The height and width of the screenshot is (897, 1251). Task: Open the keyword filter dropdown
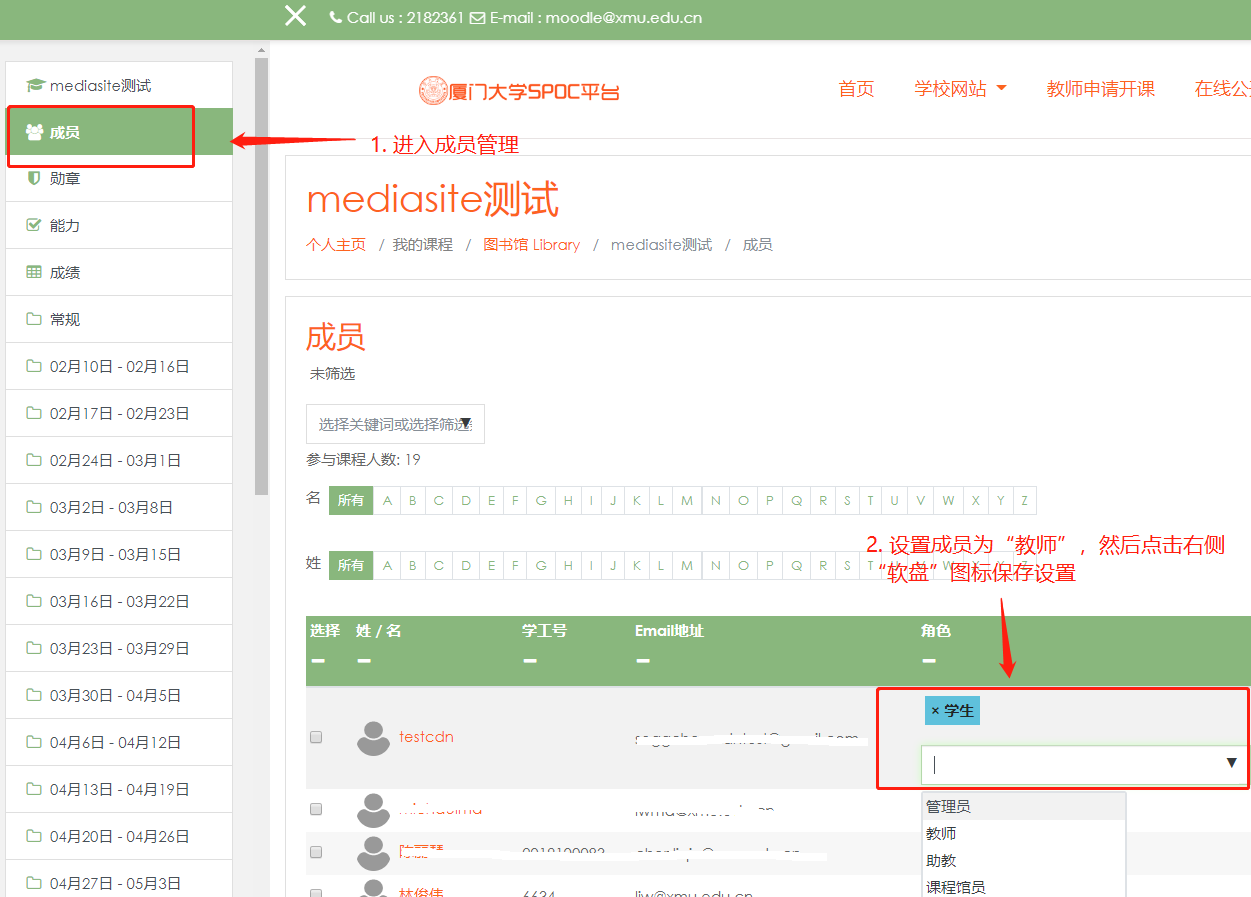[395, 424]
